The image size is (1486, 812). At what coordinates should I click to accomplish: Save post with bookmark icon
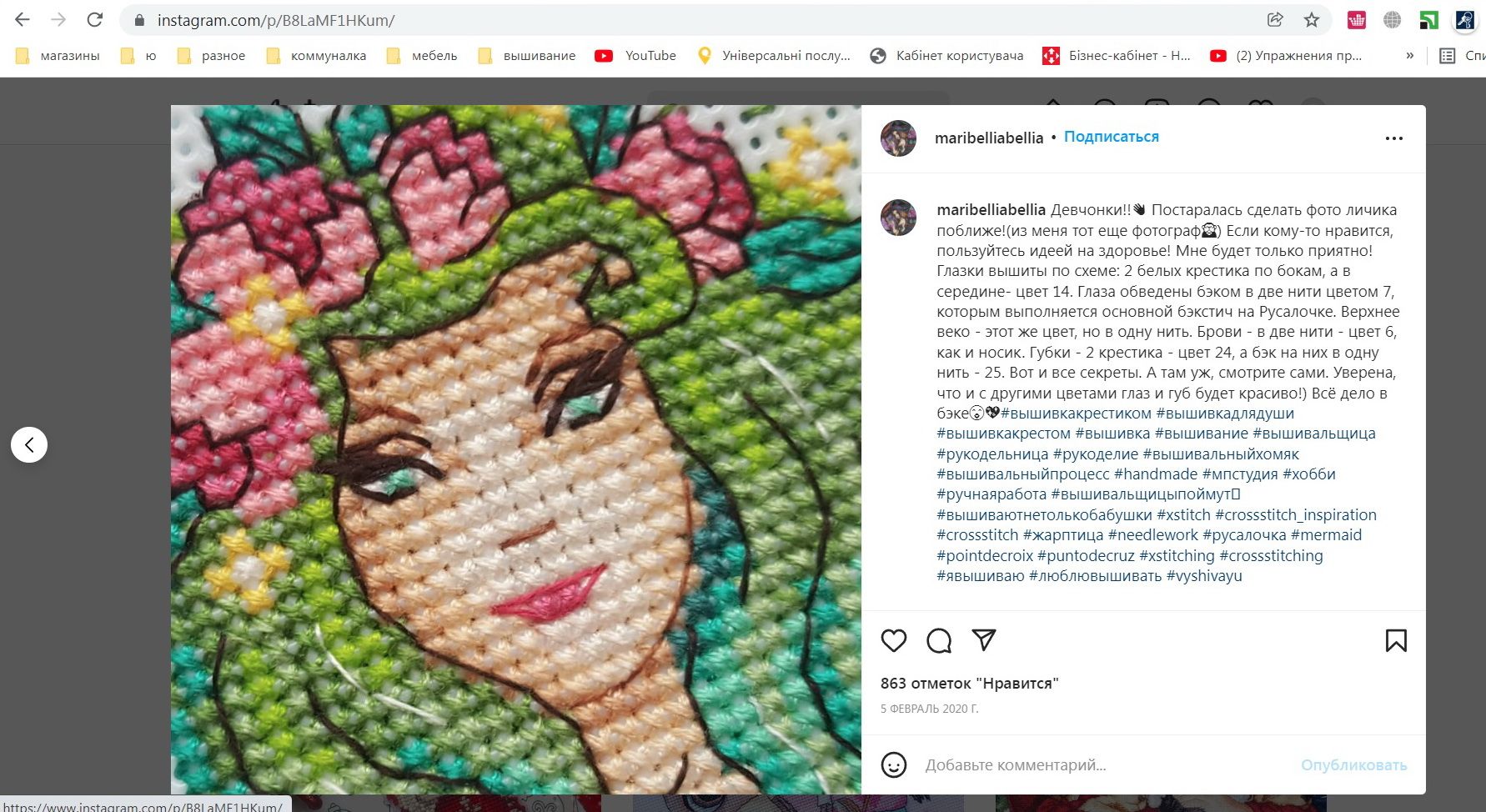[x=1395, y=640]
